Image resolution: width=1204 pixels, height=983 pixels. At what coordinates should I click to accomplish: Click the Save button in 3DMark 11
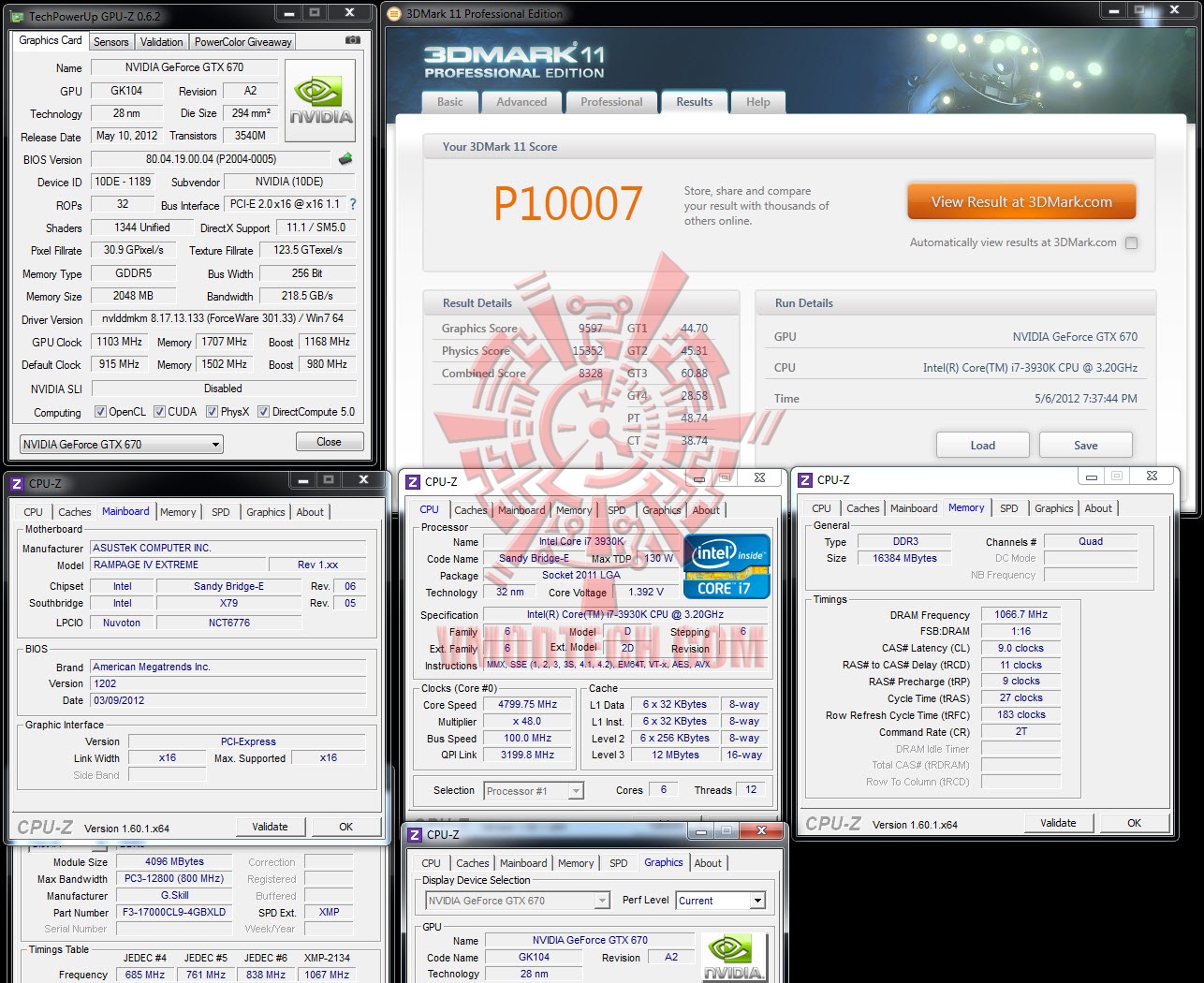pos(1086,446)
